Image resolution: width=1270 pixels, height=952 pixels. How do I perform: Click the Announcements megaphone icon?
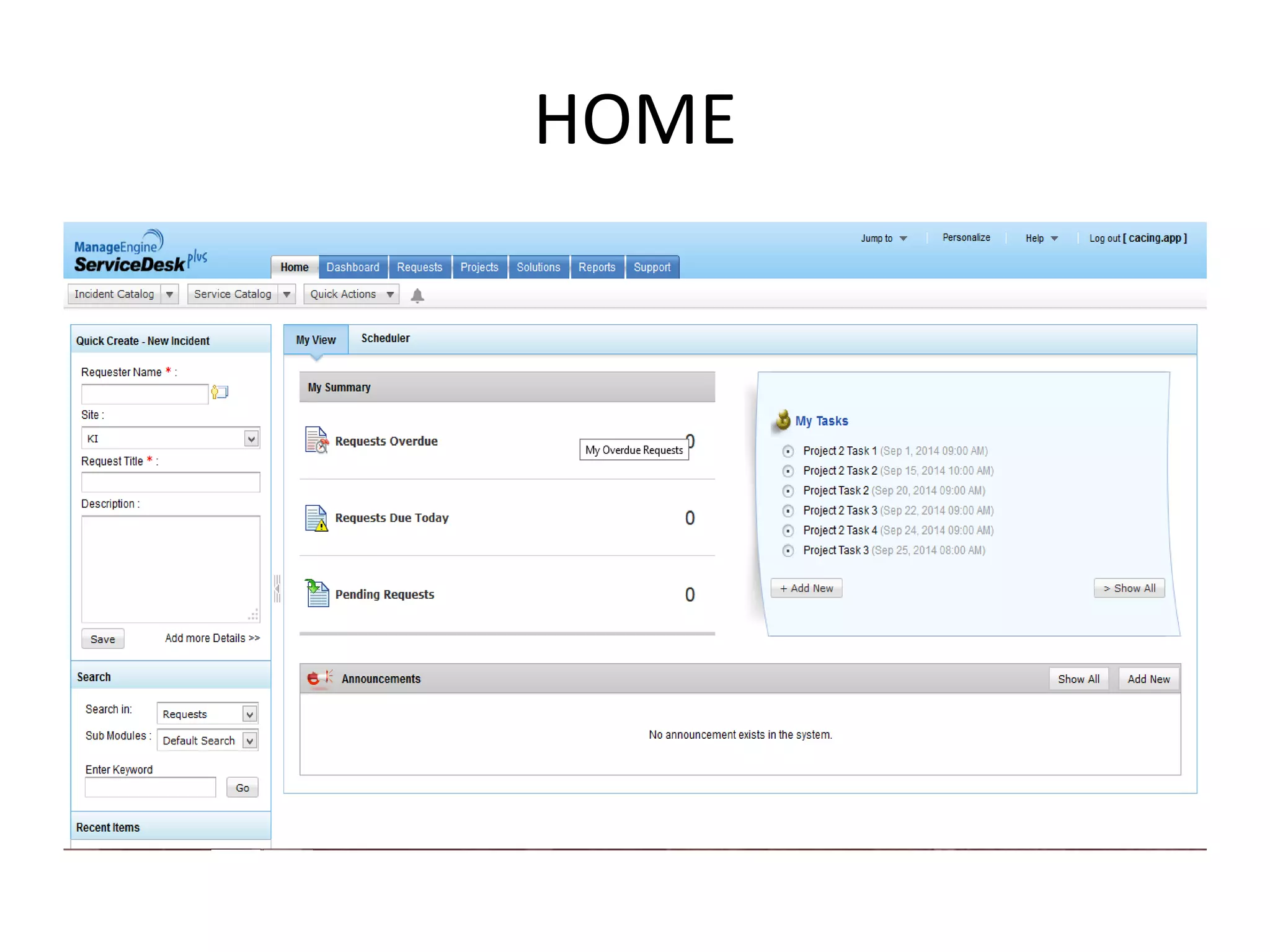pyautogui.click(x=319, y=678)
